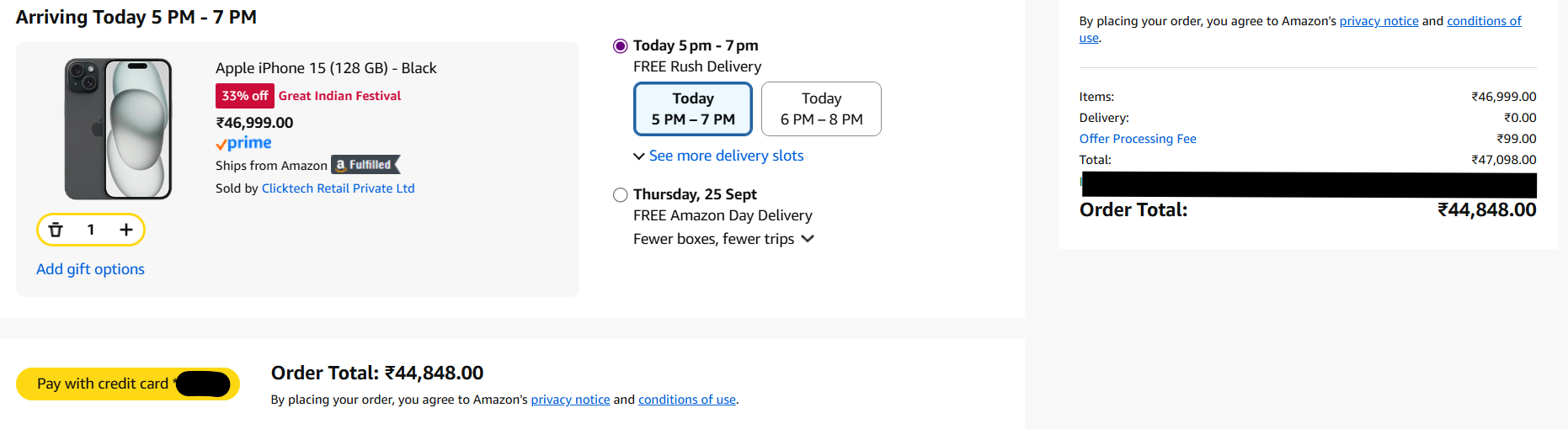Click the 33% off deal badge

point(244,96)
